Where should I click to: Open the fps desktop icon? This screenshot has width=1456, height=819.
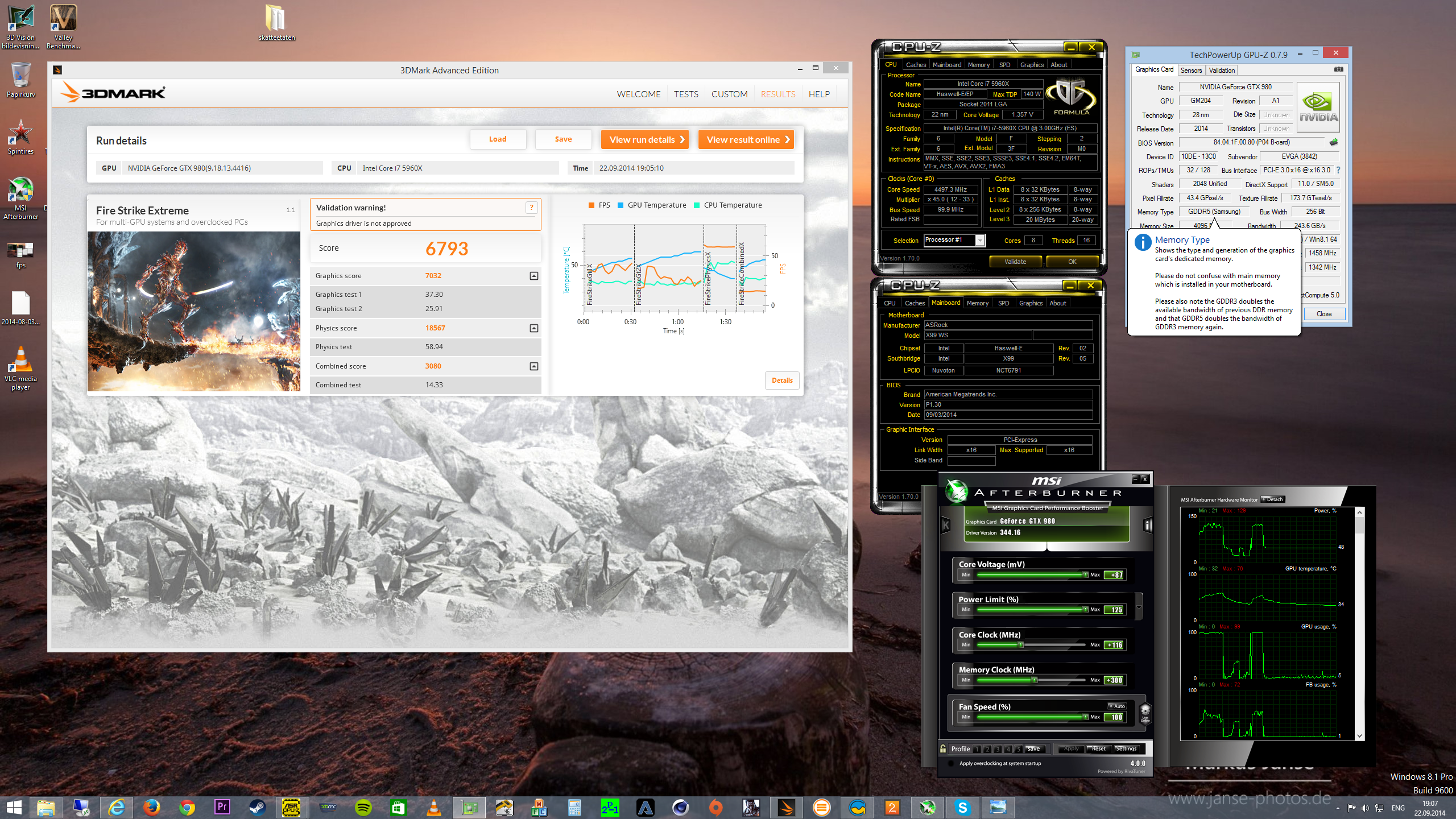(x=20, y=254)
